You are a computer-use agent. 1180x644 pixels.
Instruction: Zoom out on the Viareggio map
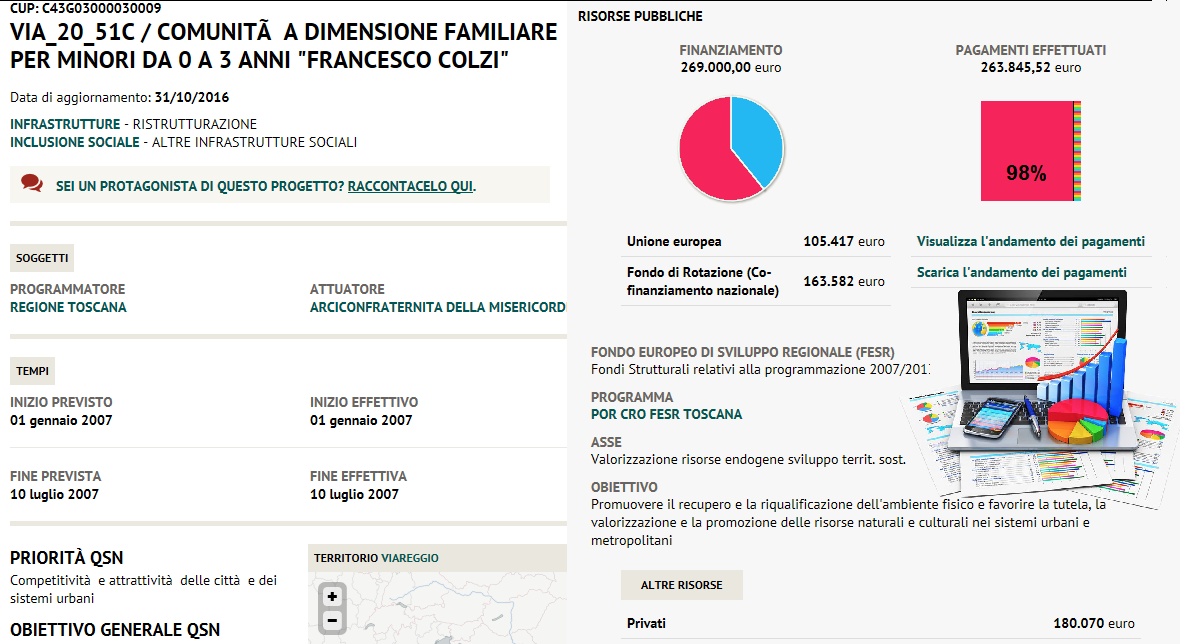[x=332, y=621]
